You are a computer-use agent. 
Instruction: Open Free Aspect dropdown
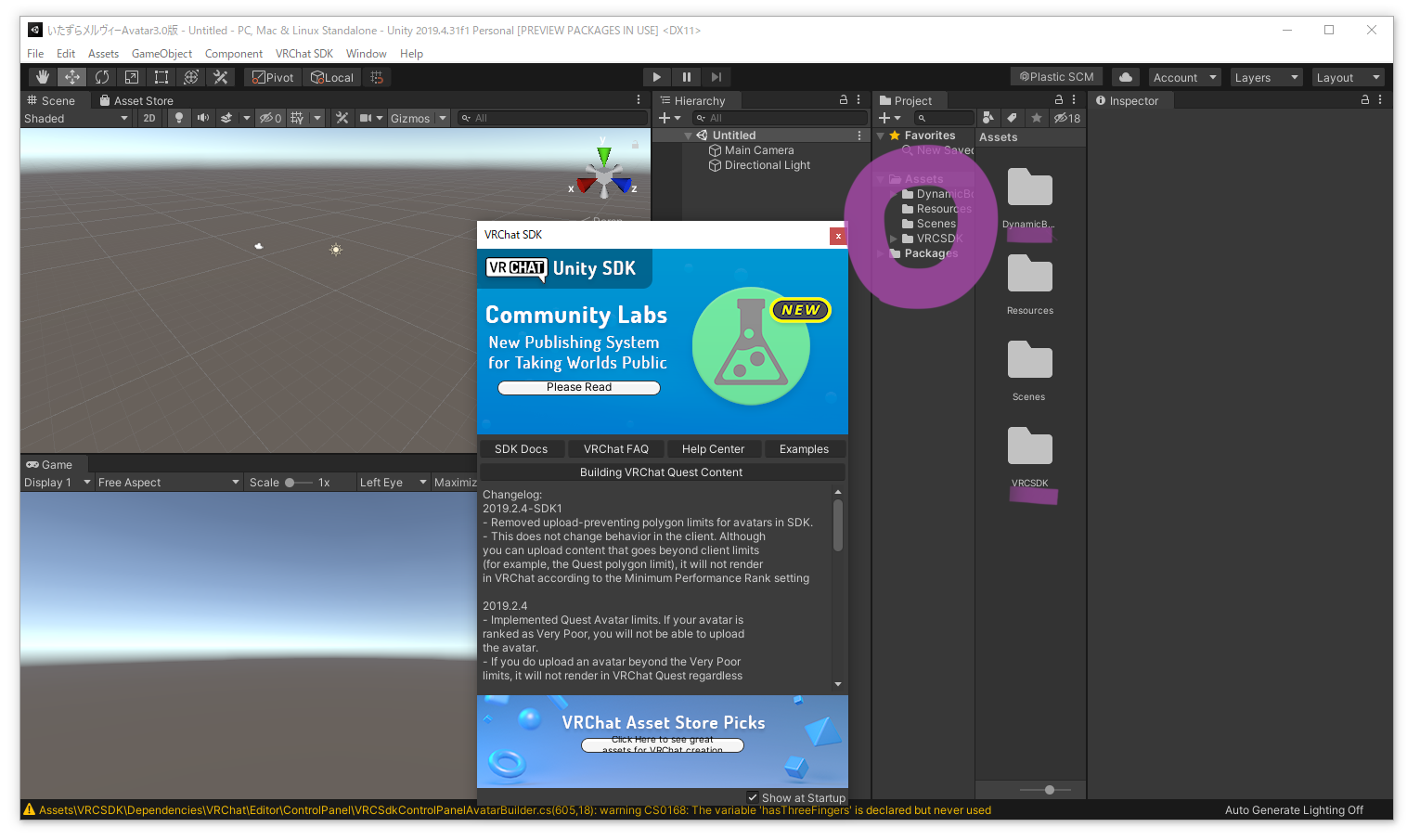pos(169,483)
